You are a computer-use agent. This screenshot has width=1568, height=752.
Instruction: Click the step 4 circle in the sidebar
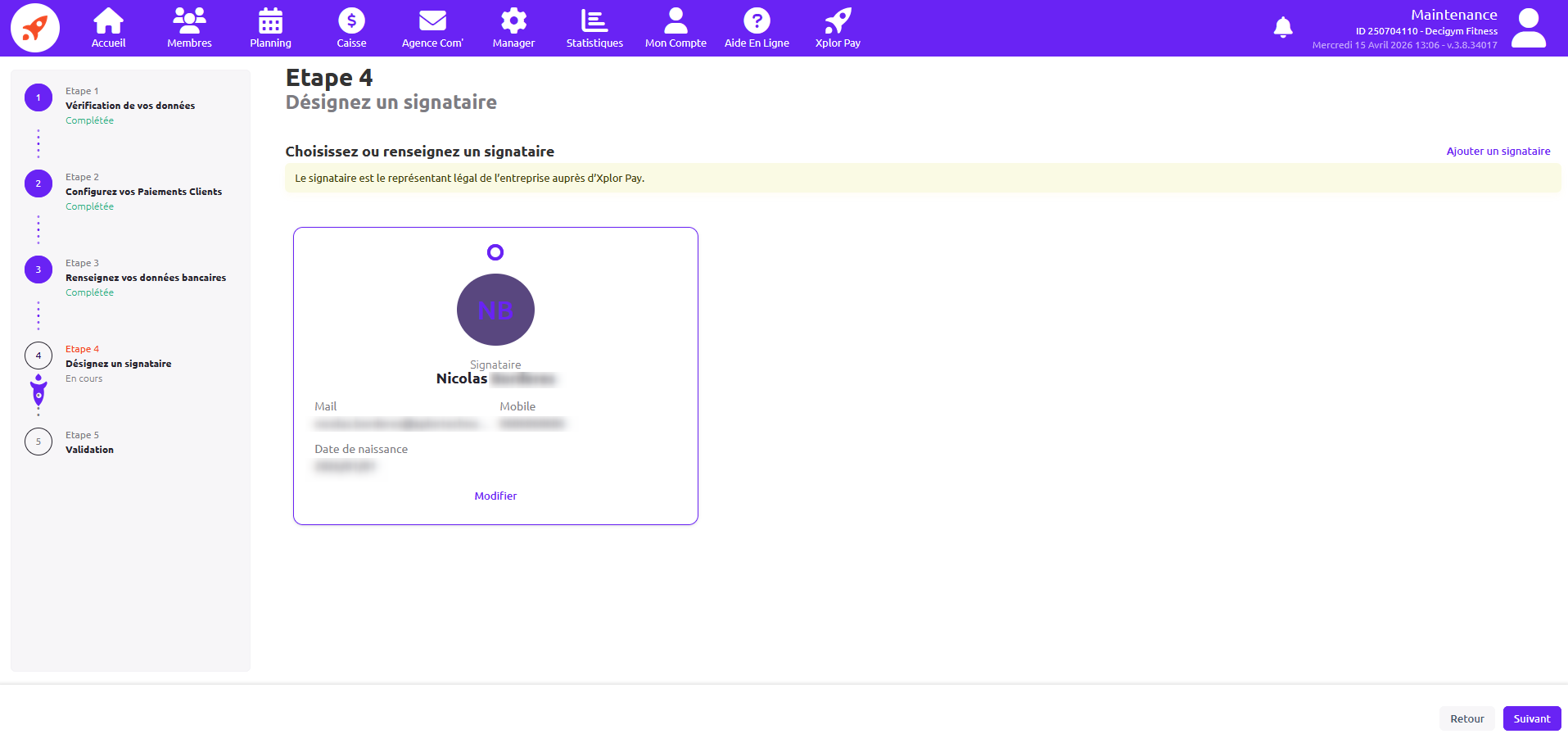pos(38,356)
